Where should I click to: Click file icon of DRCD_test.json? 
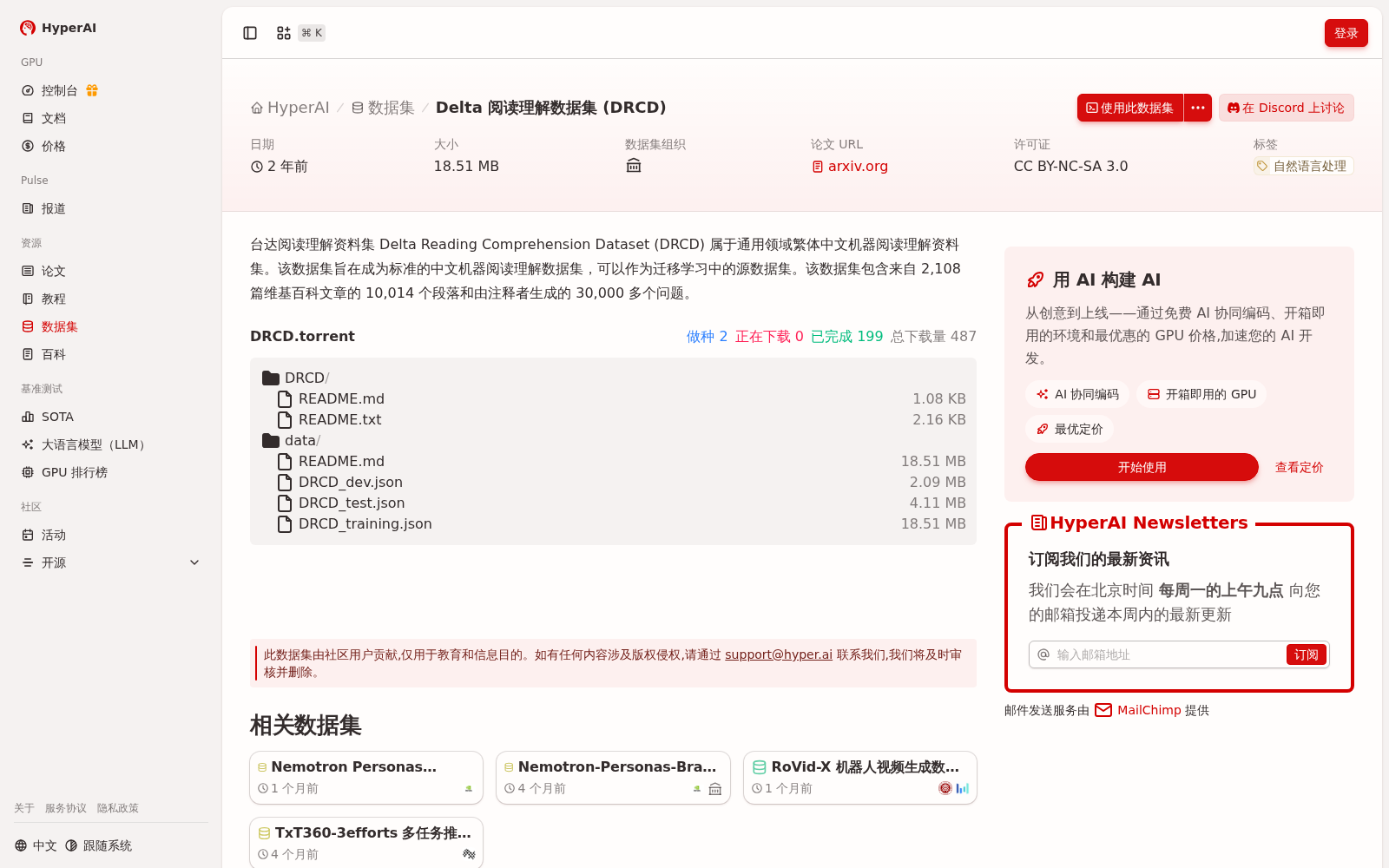285,503
